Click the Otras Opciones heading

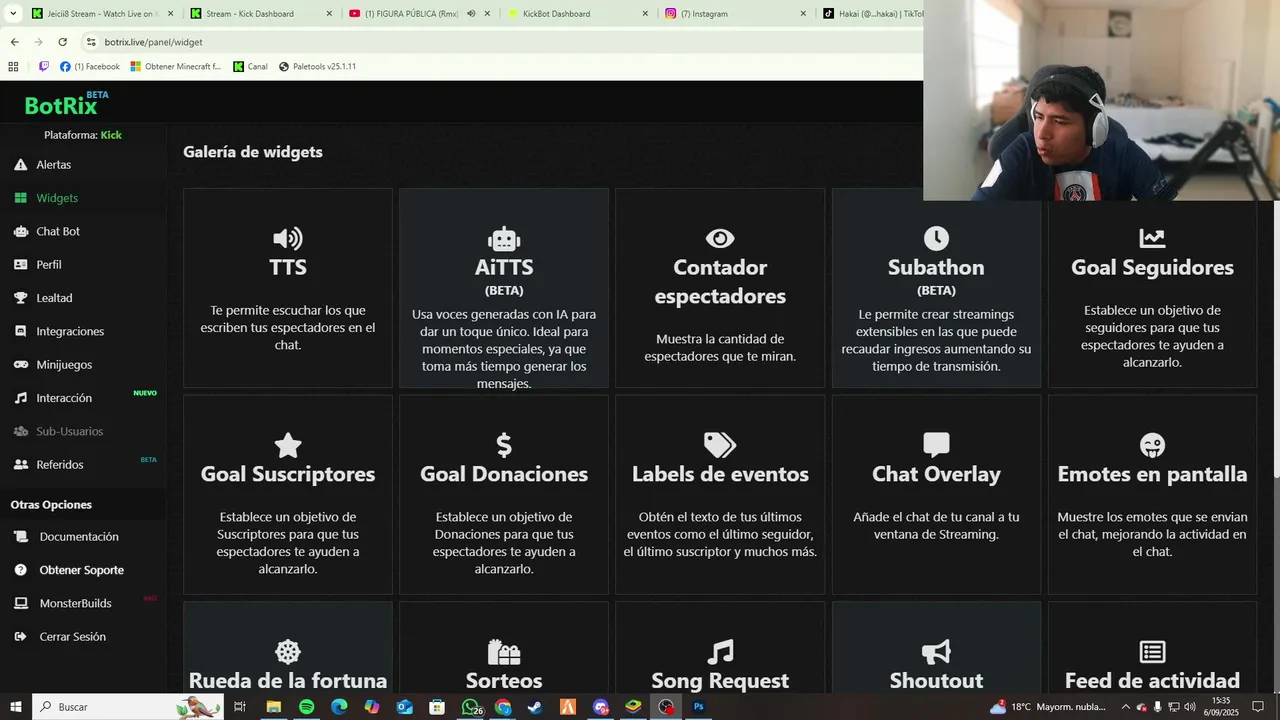51,505
